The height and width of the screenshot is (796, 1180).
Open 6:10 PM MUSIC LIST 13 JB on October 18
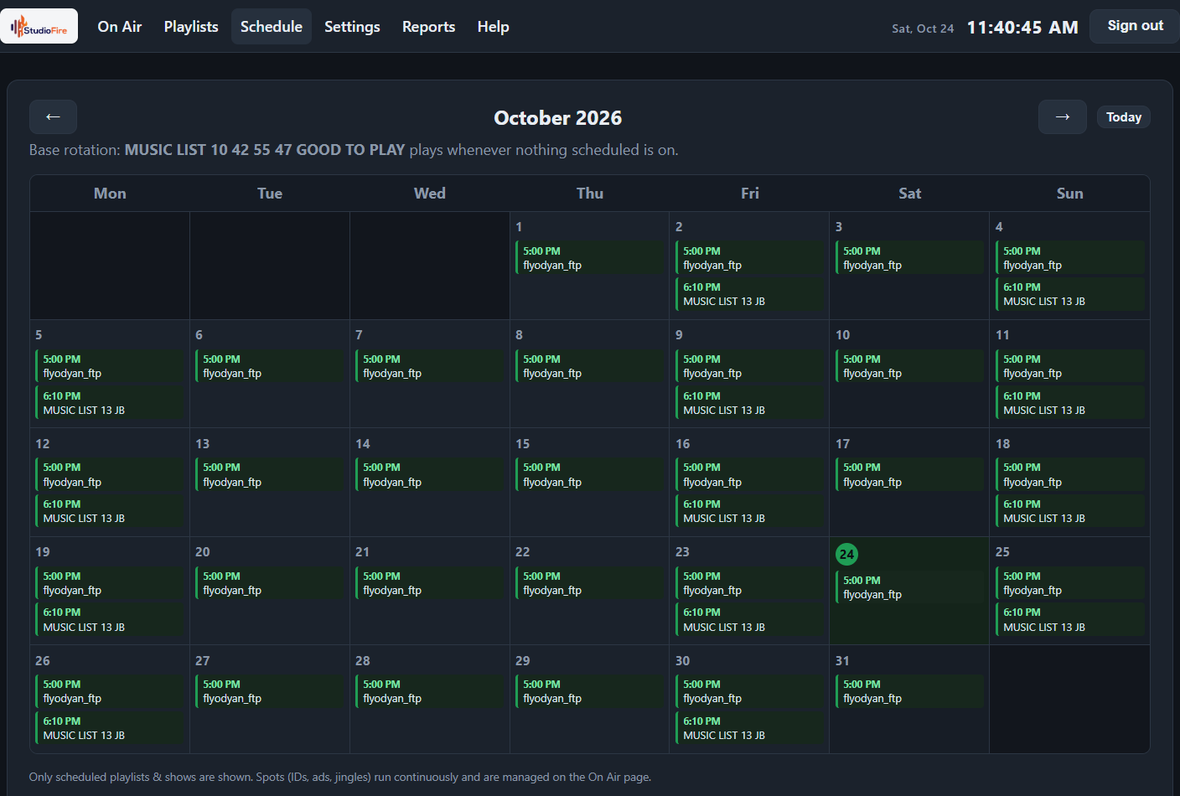pos(1069,511)
